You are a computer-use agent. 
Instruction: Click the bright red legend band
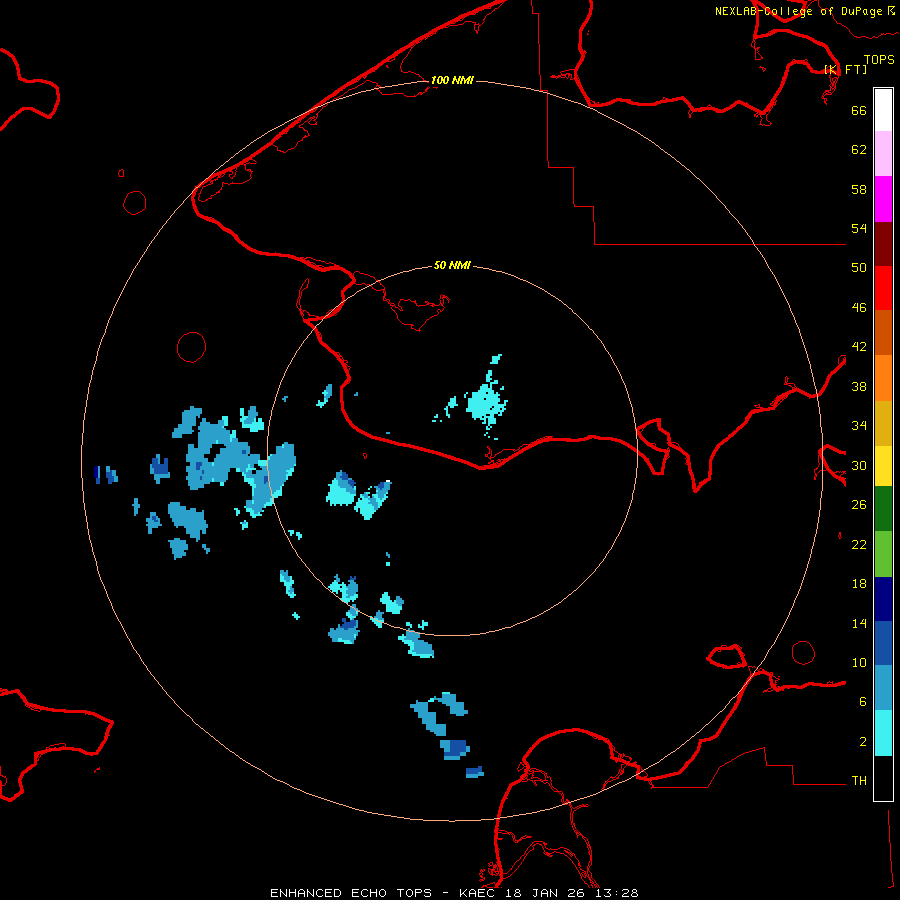click(x=883, y=288)
